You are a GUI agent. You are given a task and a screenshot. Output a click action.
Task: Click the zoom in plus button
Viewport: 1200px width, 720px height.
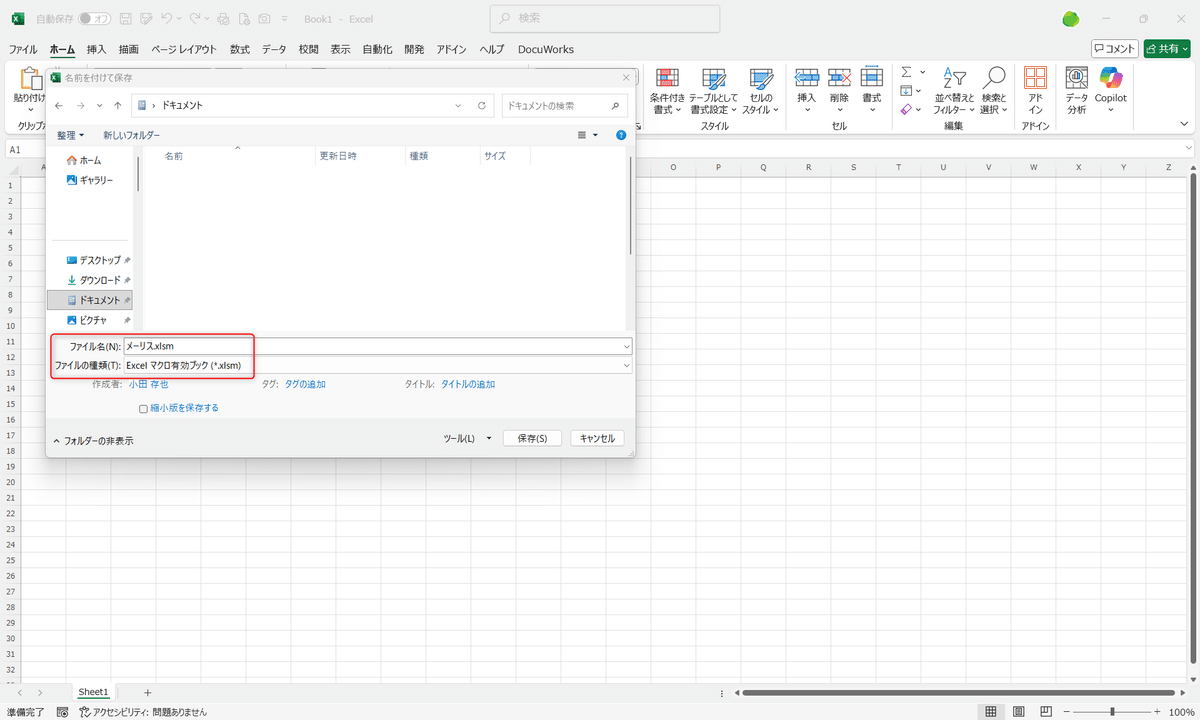pos(1157,711)
